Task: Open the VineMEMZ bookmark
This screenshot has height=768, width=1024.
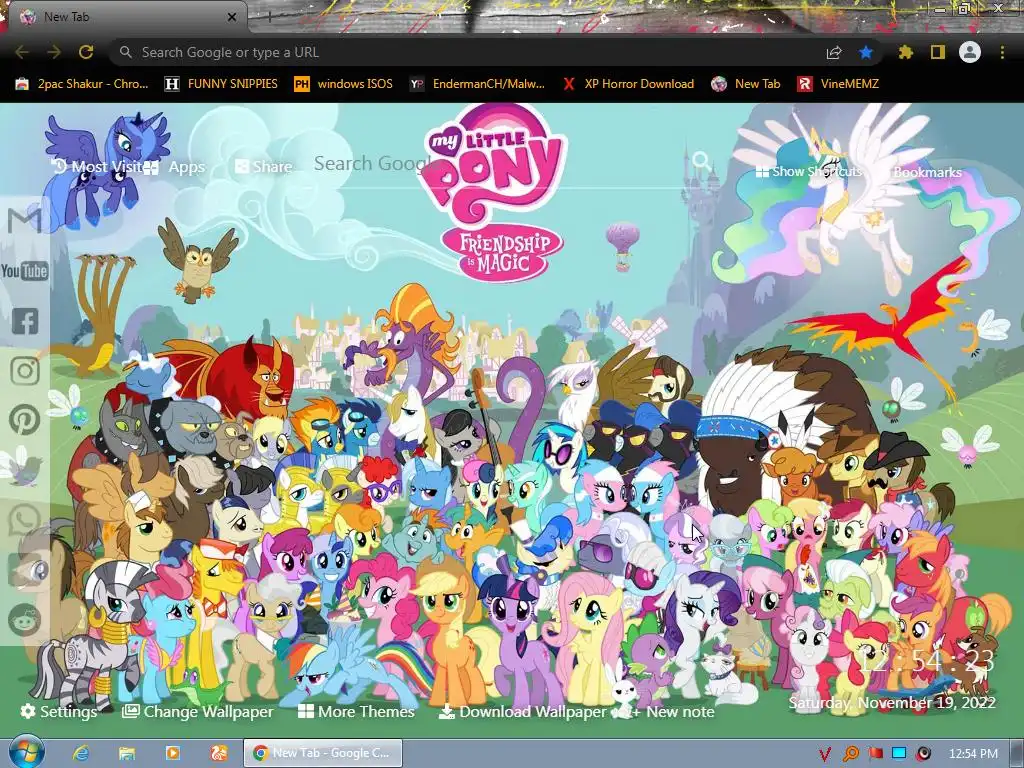Action: (x=838, y=84)
